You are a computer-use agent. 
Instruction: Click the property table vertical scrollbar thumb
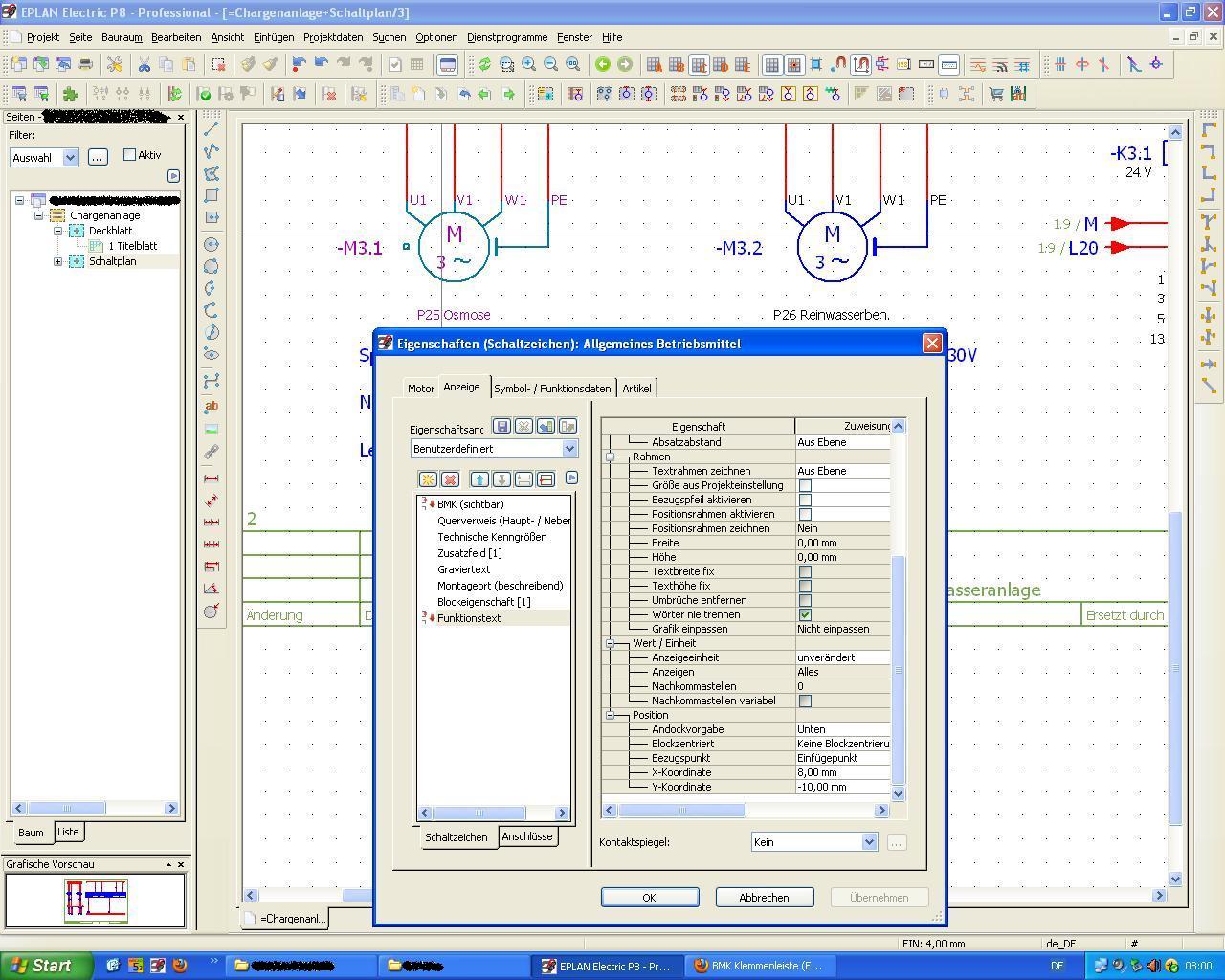898,670
